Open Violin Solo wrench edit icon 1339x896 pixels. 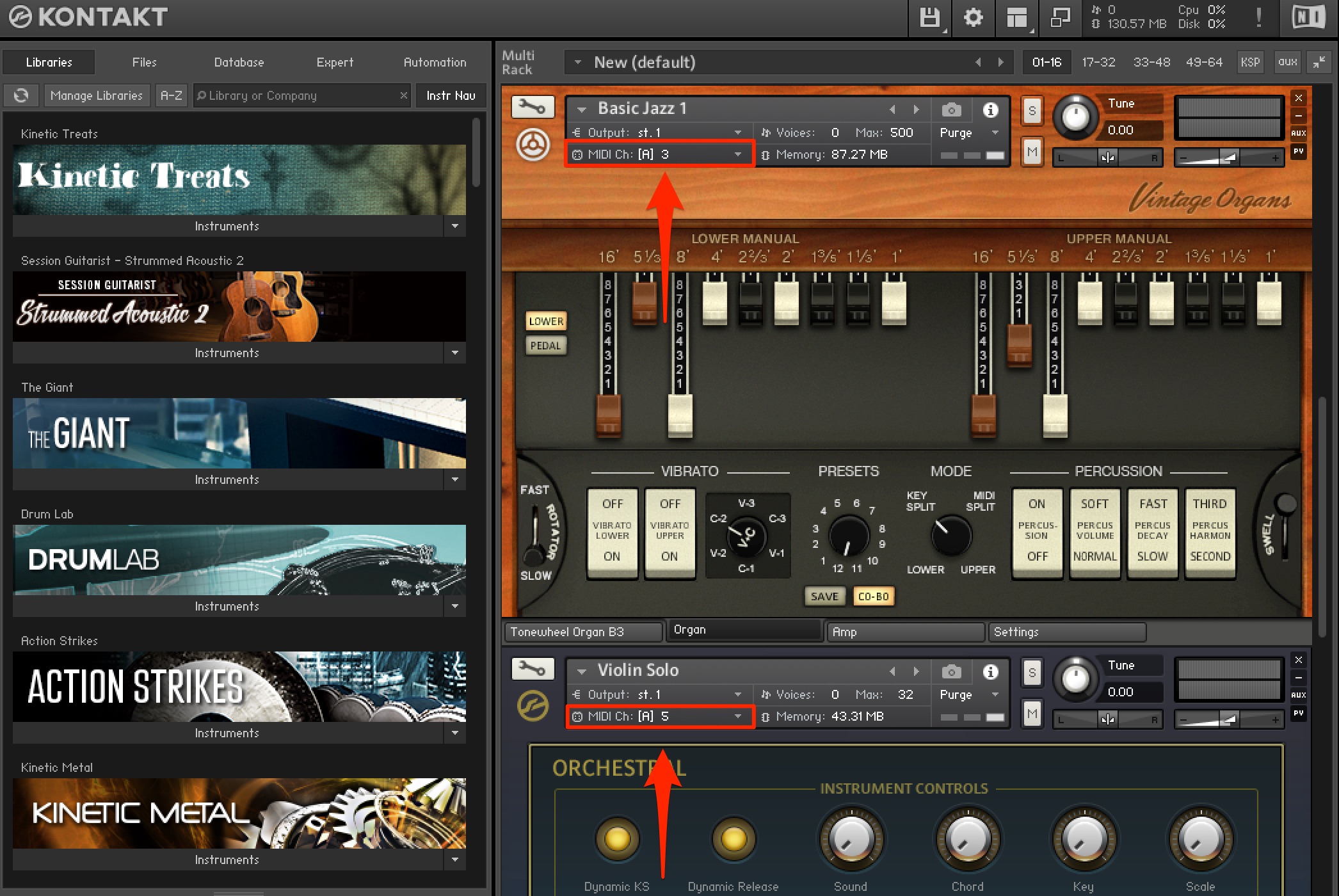[533, 669]
